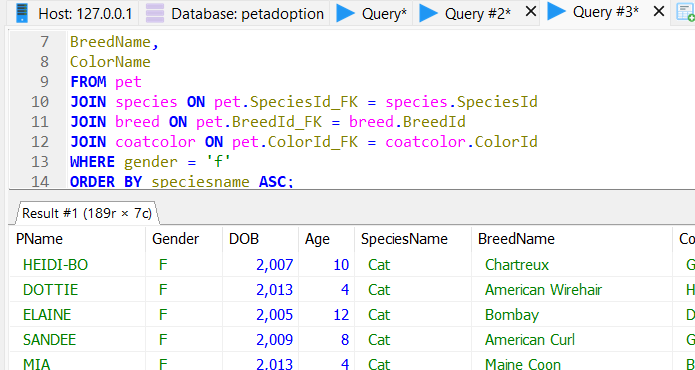The image size is (695, 370).
Task: Select the Age cell 12
Action: point(326,315)
